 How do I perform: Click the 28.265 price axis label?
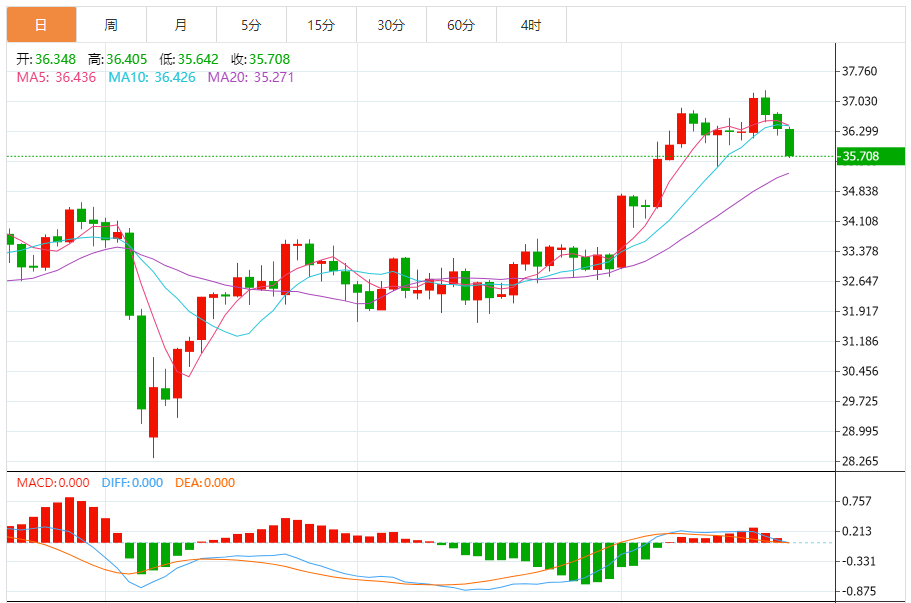pos(860,461)
